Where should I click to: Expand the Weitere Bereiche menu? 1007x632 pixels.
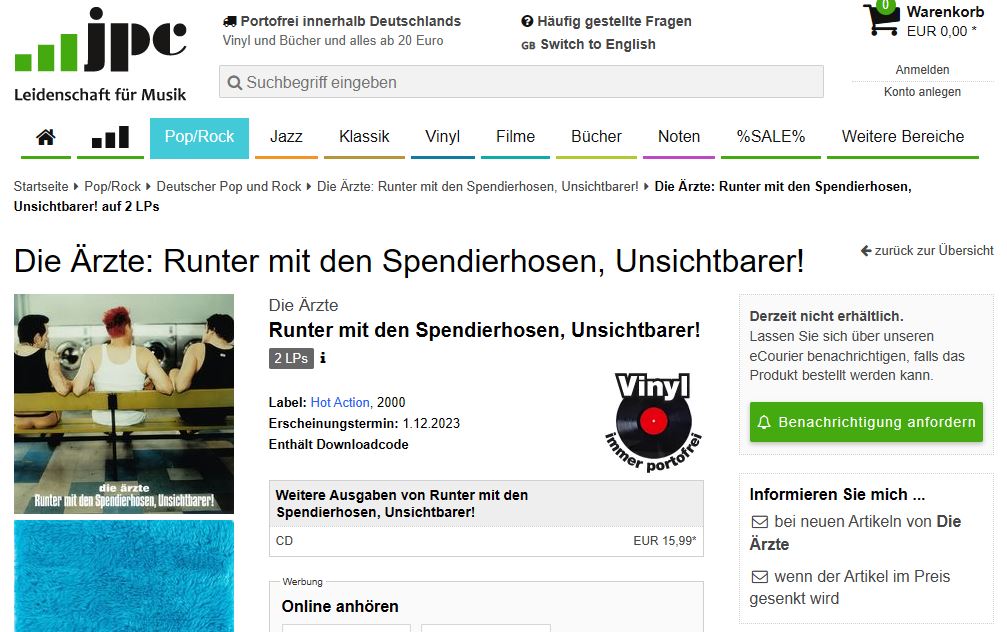(902, 137)
